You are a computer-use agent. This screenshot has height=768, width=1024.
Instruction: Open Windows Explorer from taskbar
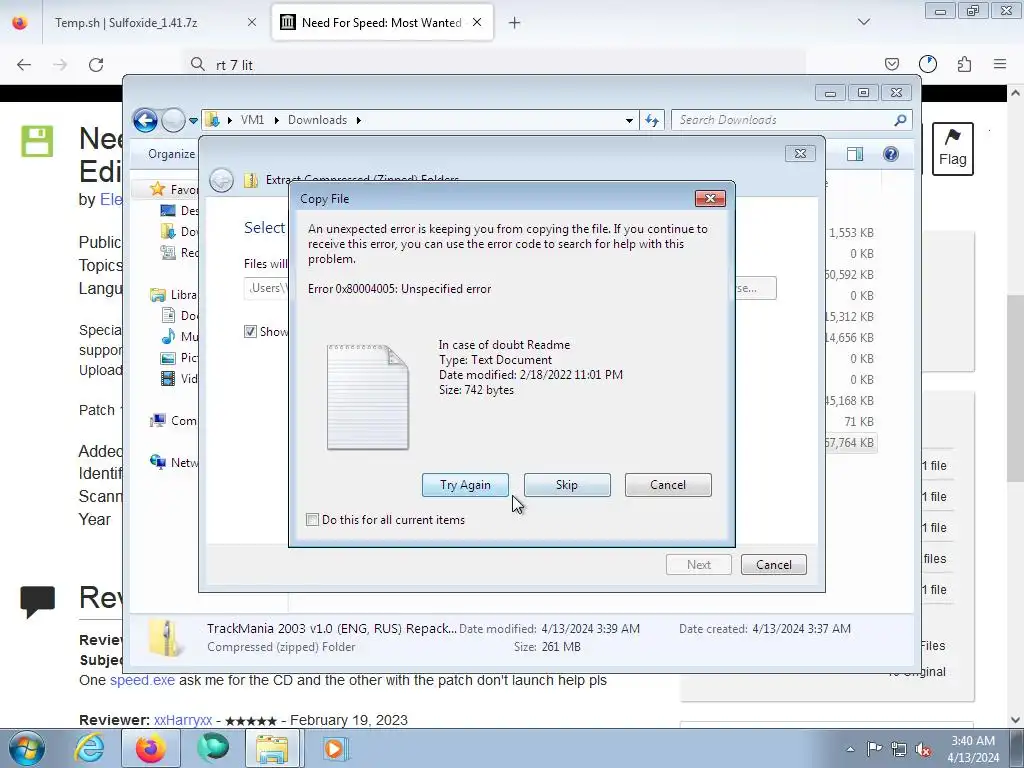[x=272, y=749]
